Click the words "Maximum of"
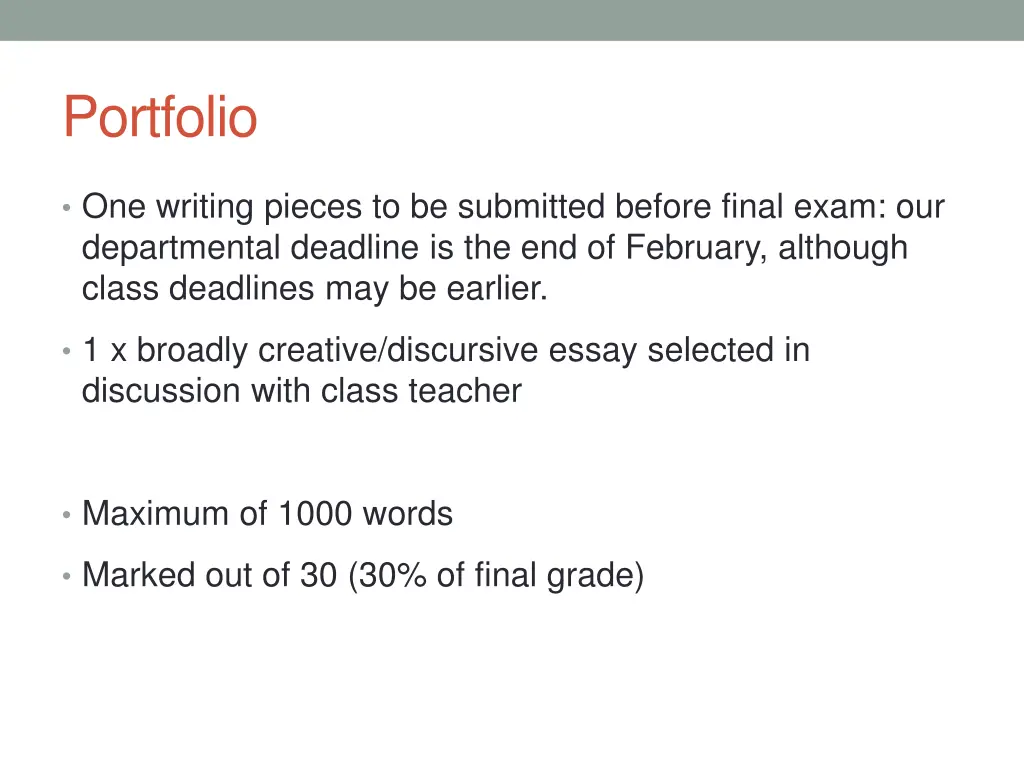 pyautogui.click(x=174, y=513)
